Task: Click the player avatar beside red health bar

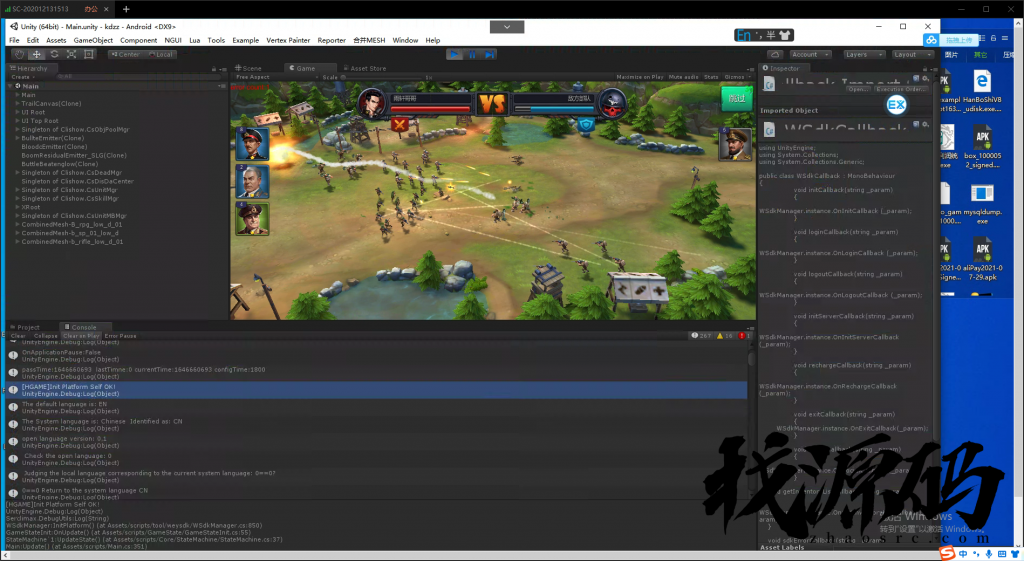Action: [x=372, y=103]
